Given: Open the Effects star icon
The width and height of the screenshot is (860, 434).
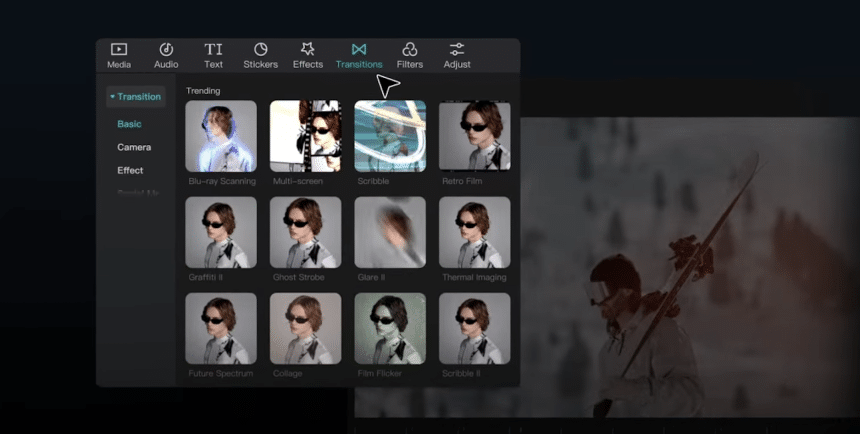Looking at the screenshot, I should (308, 50).
